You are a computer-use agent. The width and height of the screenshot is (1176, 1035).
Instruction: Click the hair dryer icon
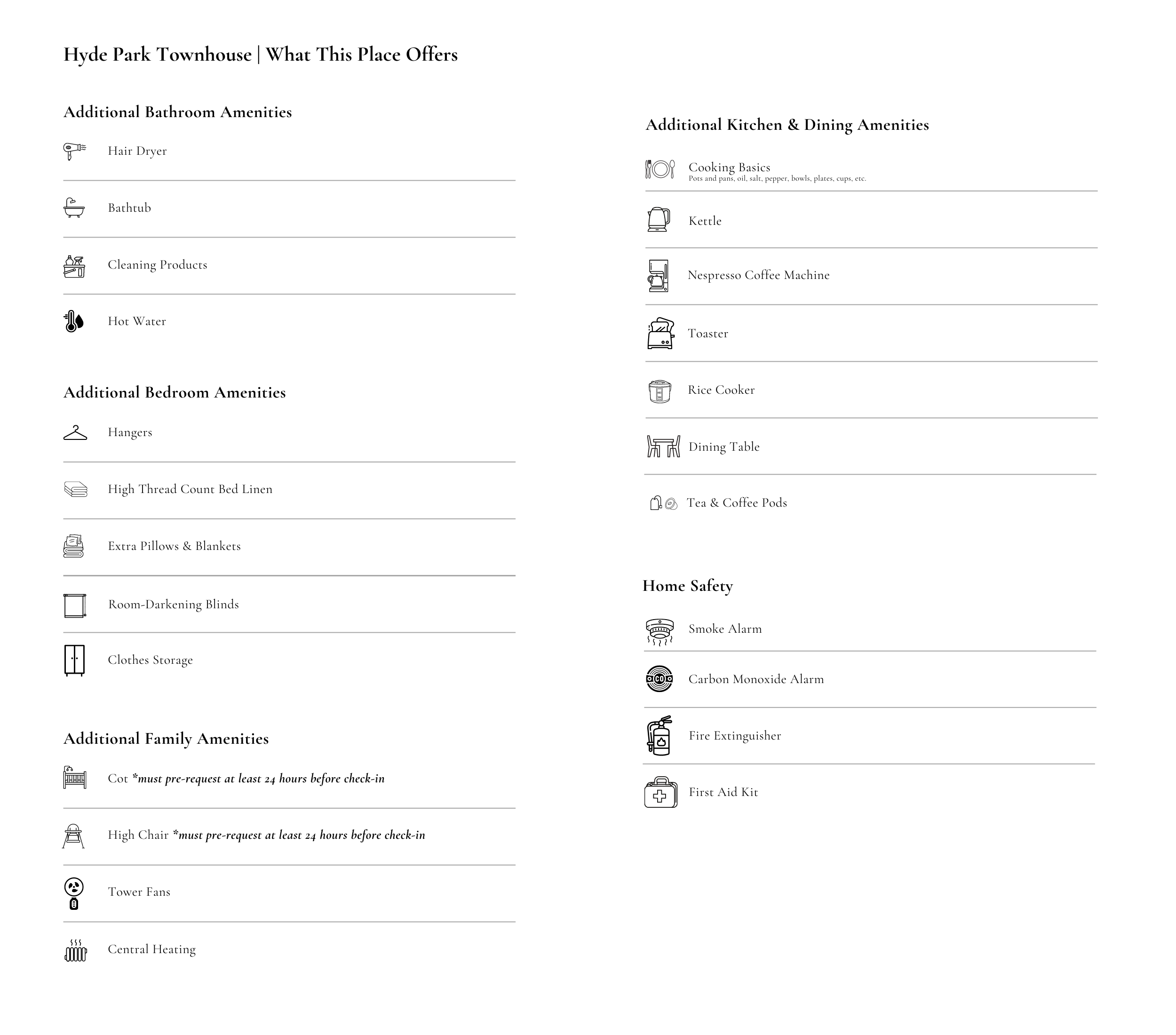[74, 151]
